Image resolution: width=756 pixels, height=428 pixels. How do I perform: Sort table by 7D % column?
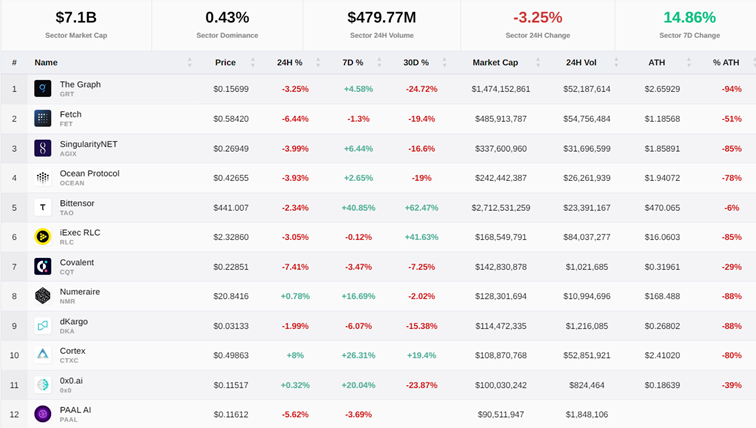click(352, 62)
